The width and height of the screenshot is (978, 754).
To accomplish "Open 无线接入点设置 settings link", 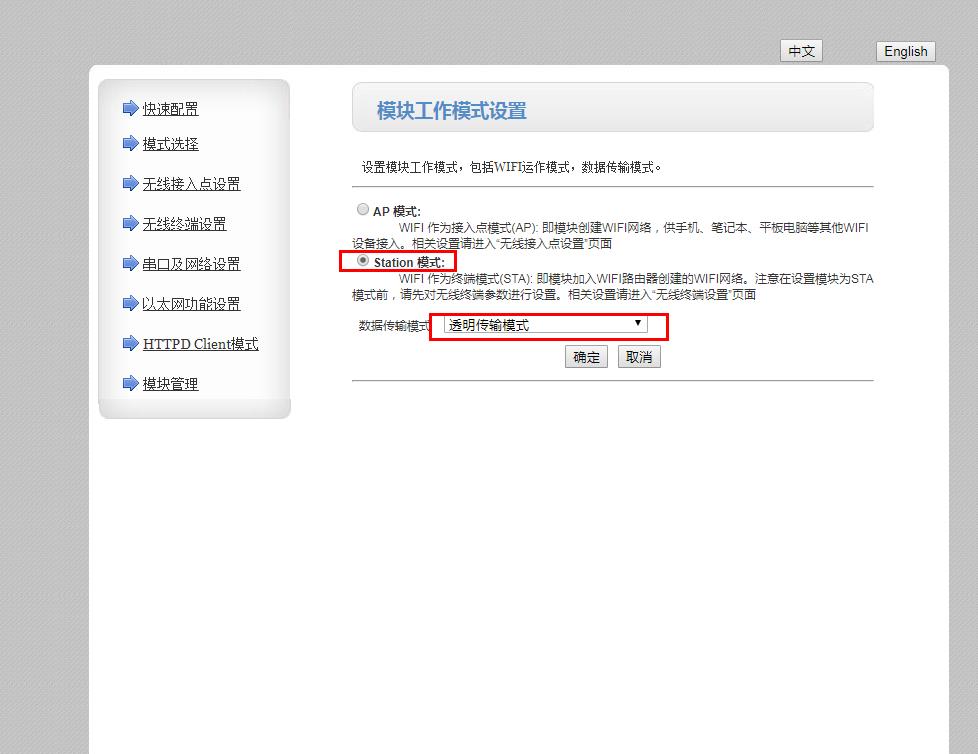I will pyautogui.click(x=191, y=184).
